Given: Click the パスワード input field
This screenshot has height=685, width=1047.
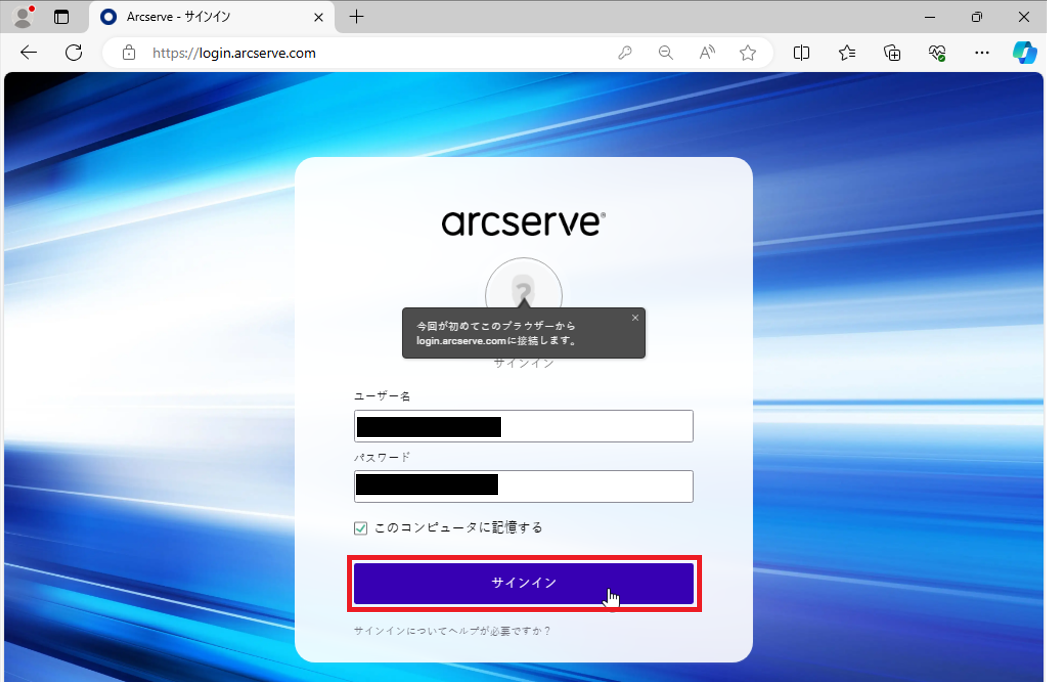Looking at the screenshot, I should click(524, 487).
